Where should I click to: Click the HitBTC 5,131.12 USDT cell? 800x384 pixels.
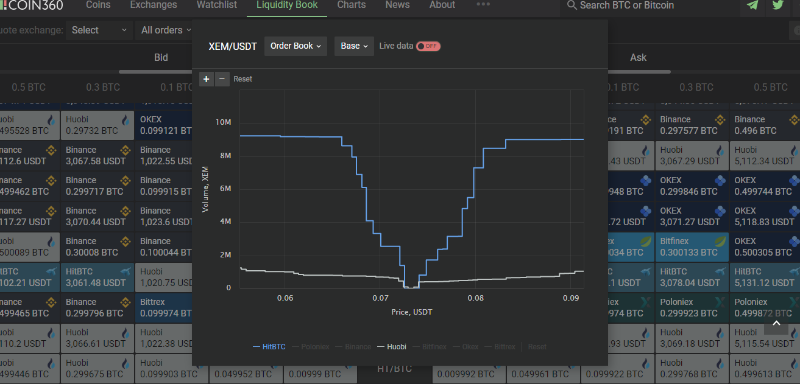(x=765, y=277)
